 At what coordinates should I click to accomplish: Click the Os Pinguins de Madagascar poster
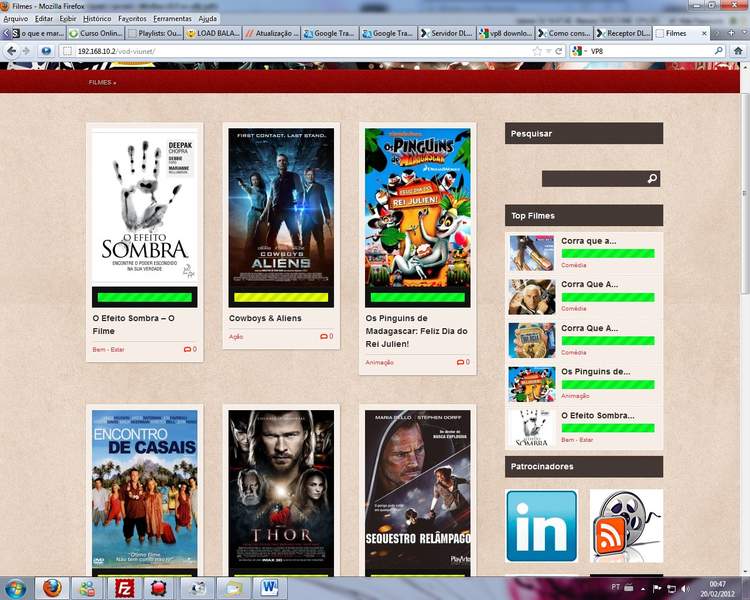click(x=418, y=208)
